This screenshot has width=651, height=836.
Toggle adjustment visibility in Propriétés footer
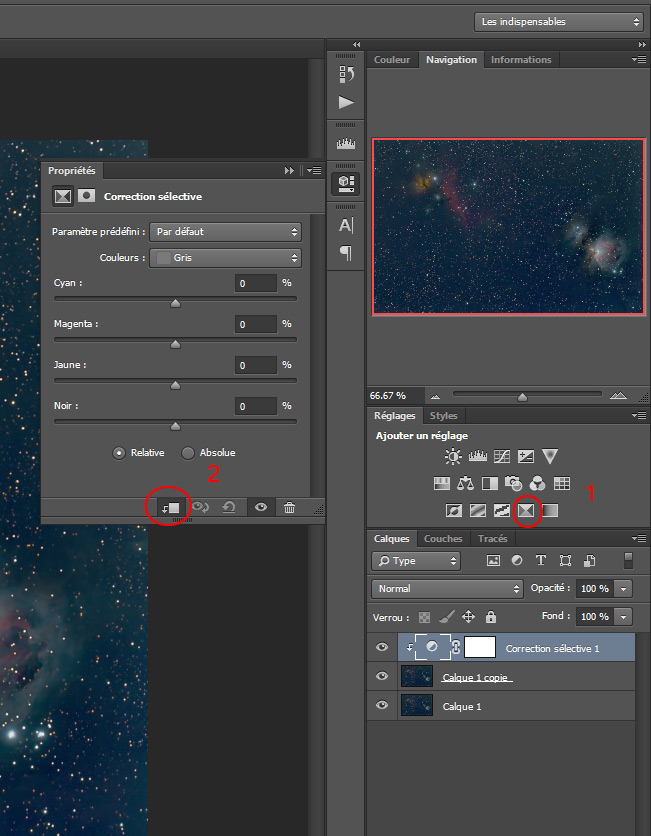(261, 508)
